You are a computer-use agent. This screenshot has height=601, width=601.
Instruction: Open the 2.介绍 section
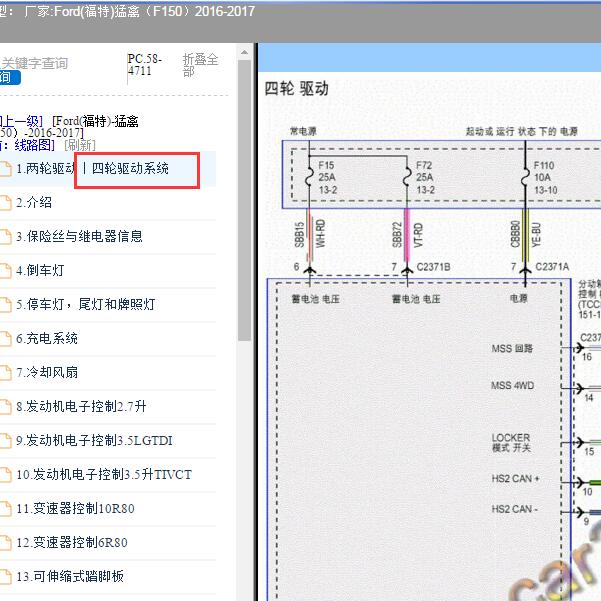(34, 202)
